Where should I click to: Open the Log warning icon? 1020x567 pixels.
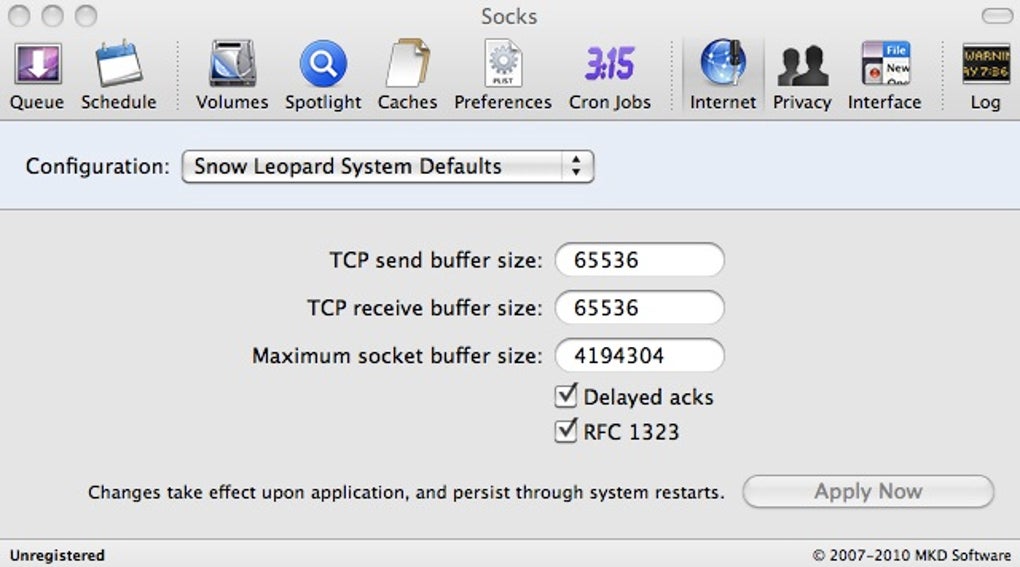click(985, 65)
